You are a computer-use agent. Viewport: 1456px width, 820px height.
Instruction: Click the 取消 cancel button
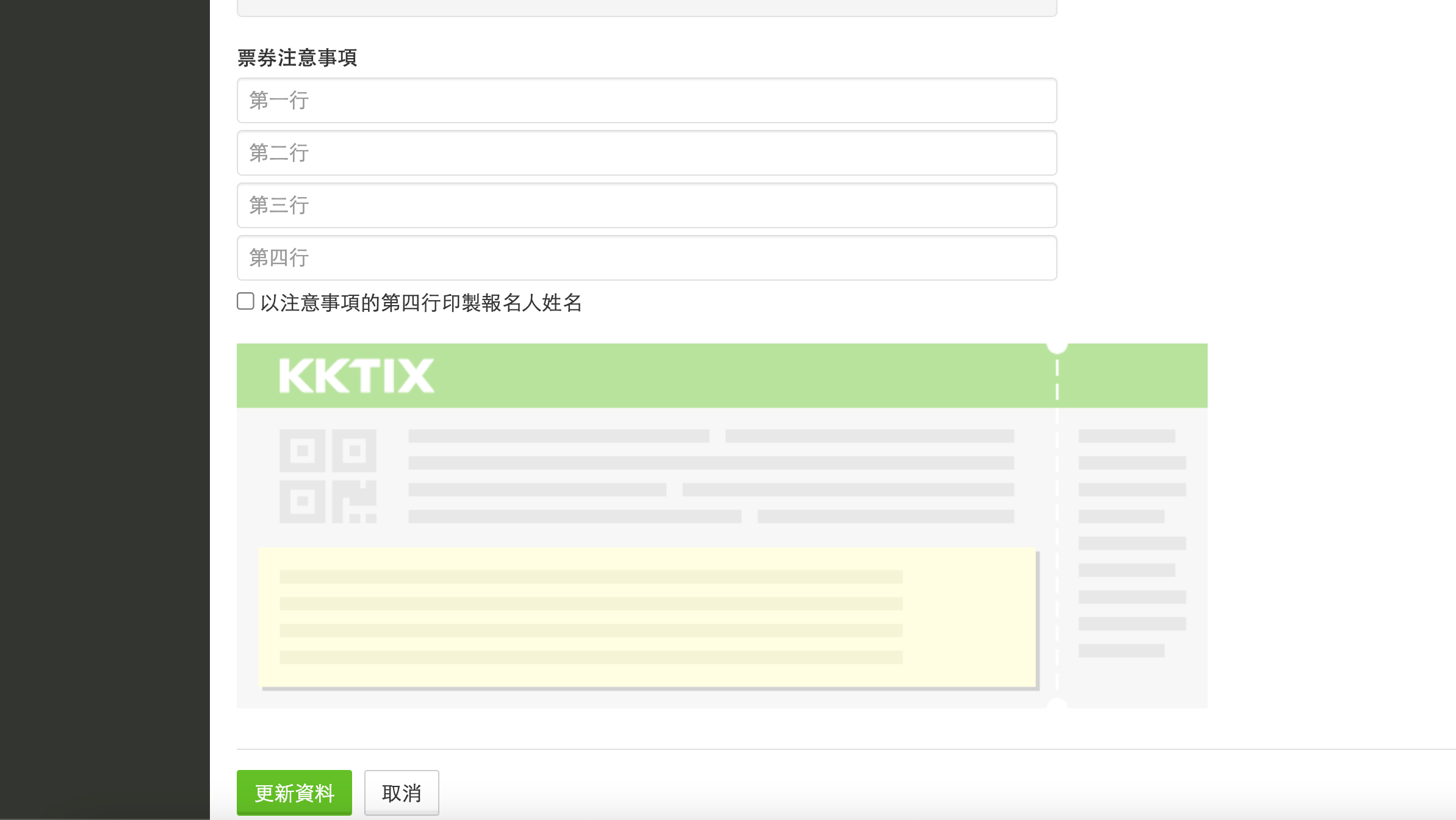[x=402, y=793]
